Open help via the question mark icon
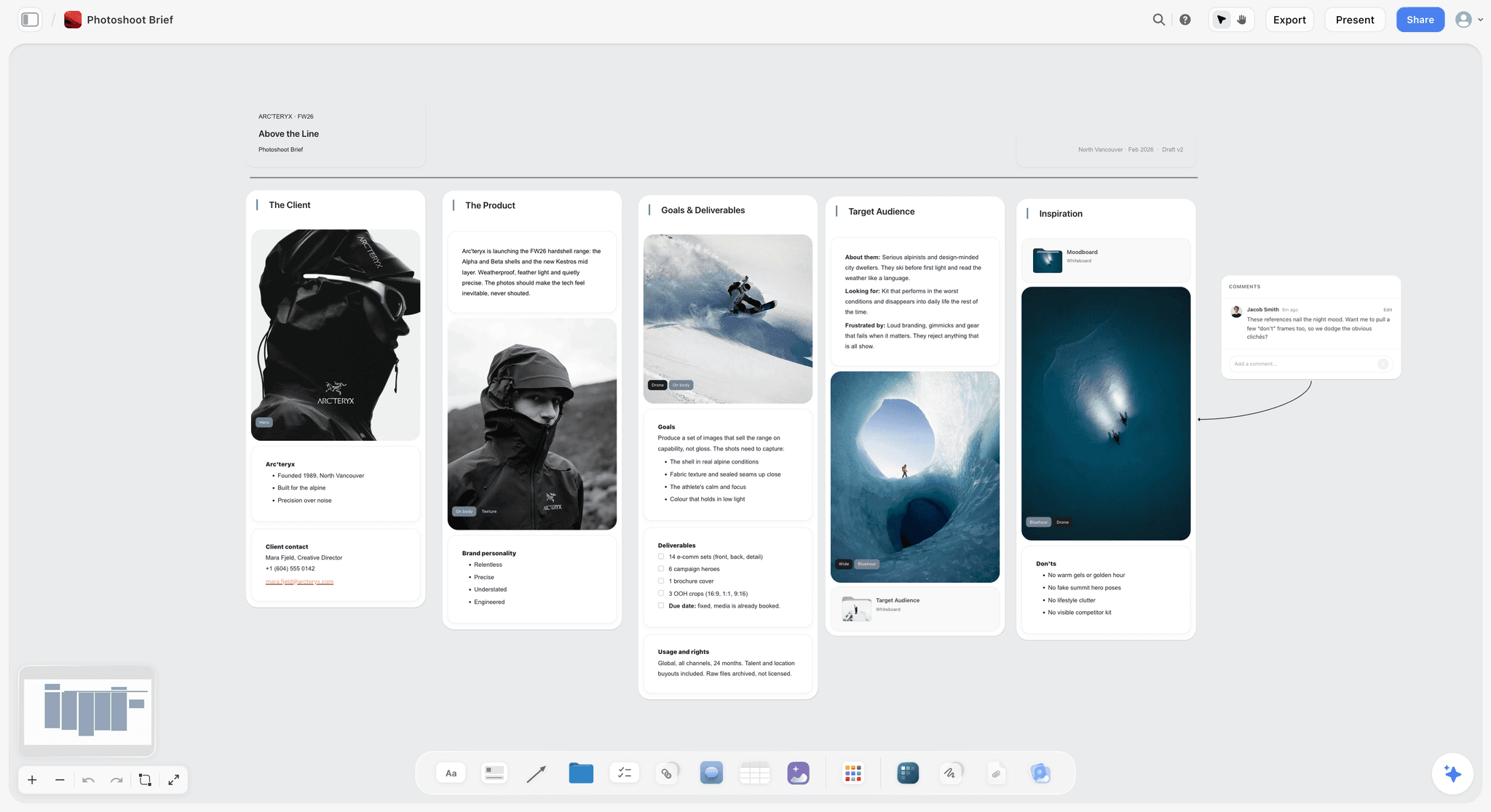1491x812 pixels. pos(1185,20)
